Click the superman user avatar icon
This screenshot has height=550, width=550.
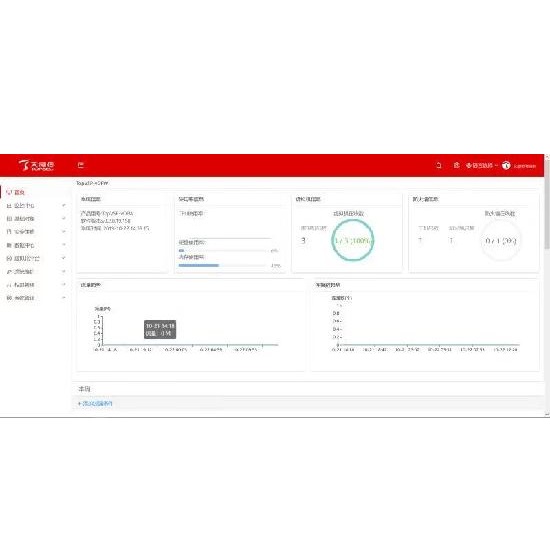coord(506,165)
